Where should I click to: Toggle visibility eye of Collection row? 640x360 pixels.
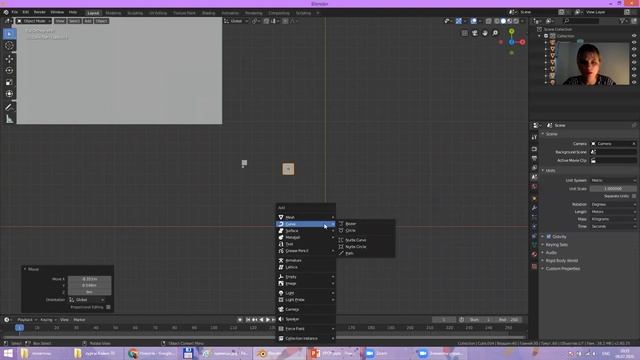(x=634, y=36)
